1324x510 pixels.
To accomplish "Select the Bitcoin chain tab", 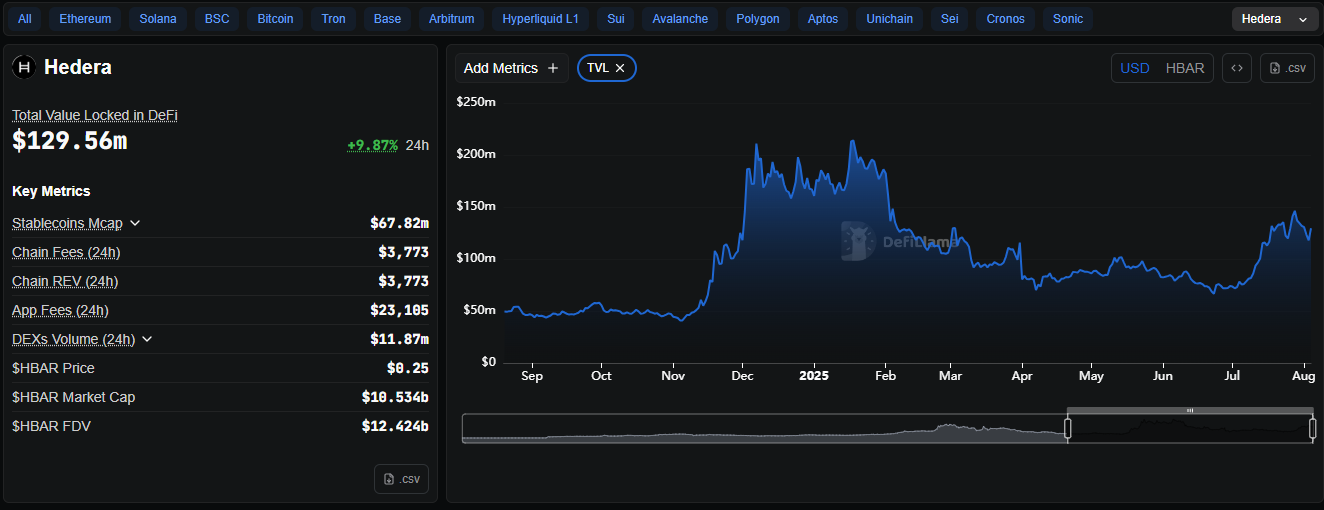I will click(276, 19).
